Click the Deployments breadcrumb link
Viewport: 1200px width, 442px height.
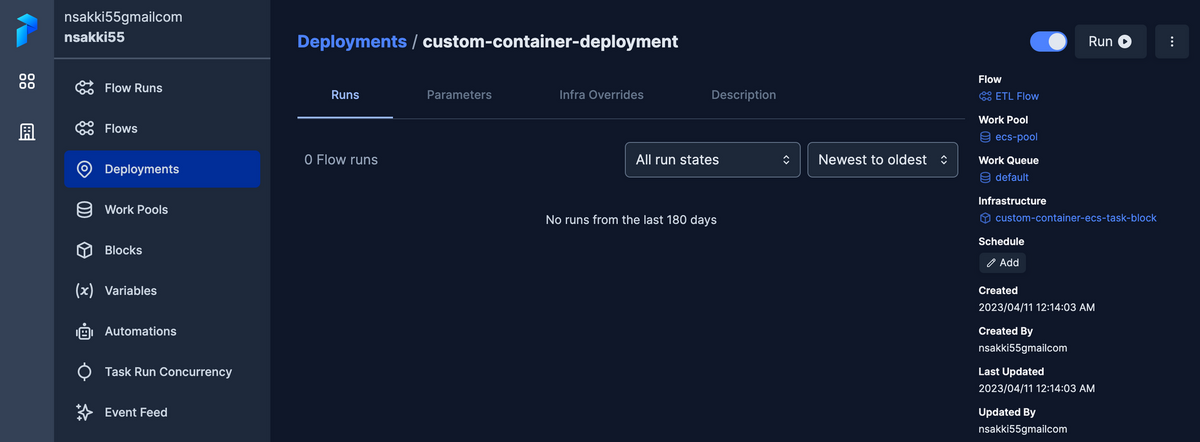click(352, 42)
